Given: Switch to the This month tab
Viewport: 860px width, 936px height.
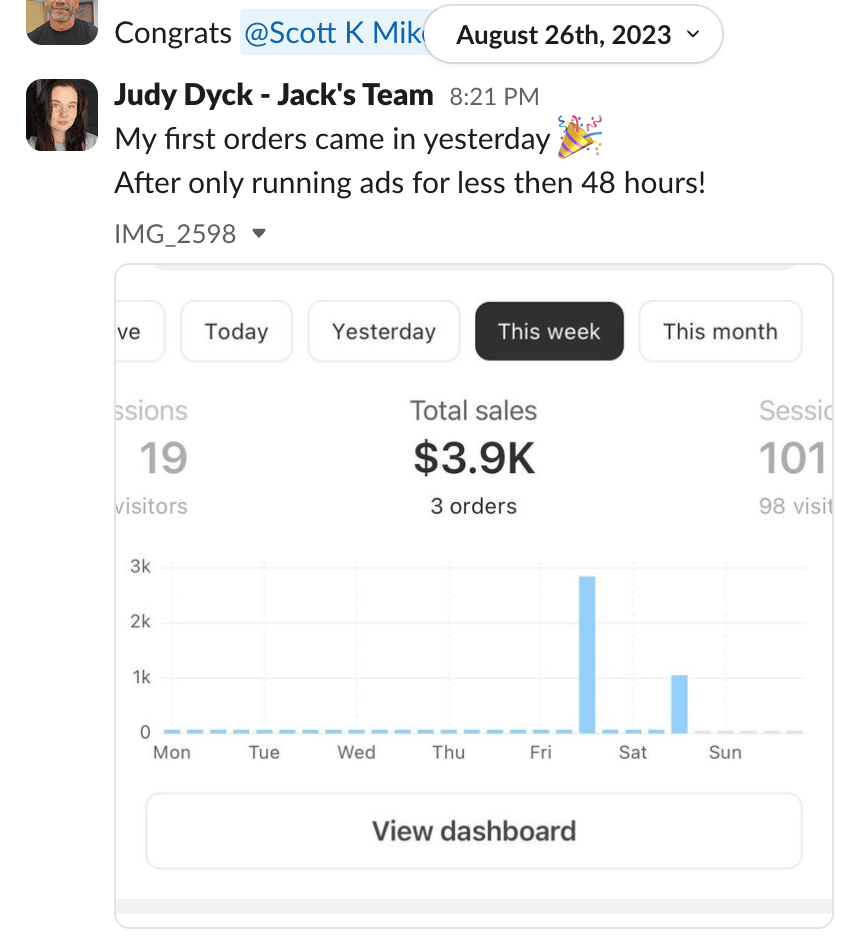Looking at the screenshot, I should point(720,331).
